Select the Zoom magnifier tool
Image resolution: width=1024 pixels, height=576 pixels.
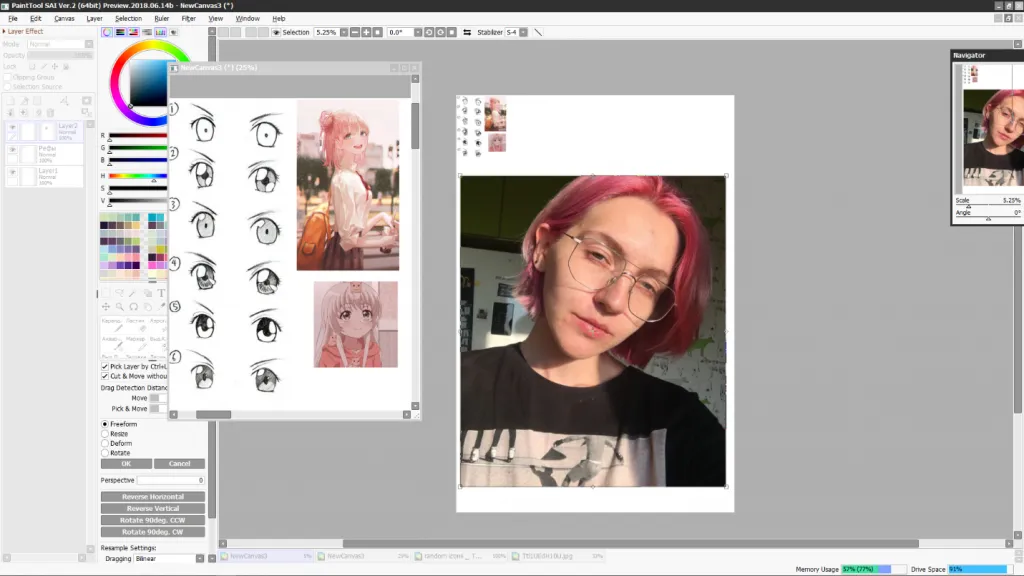pos(120,306)
